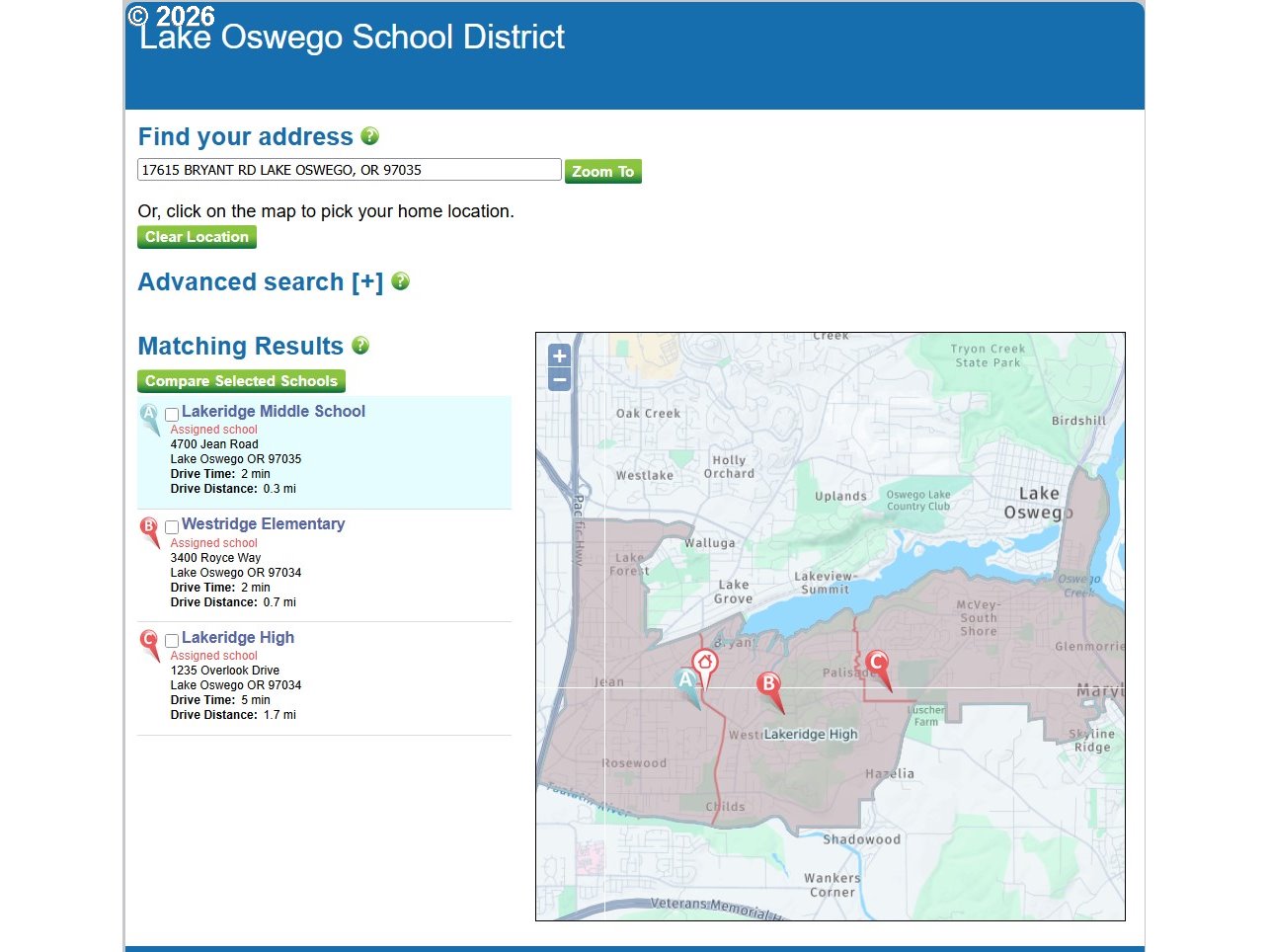1269x952 pixels.
Task: Select map marker C on the map
Action: [x=876, y=665]
